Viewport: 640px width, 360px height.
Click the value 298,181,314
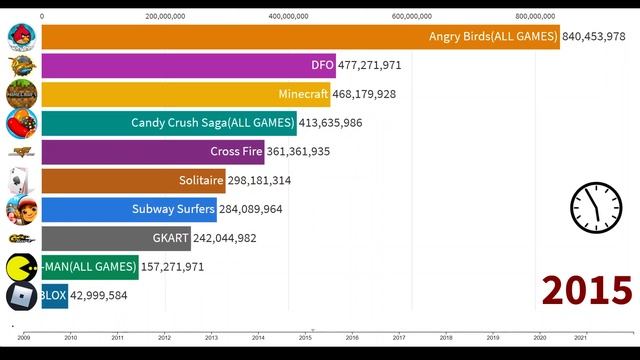pos(259,180)
